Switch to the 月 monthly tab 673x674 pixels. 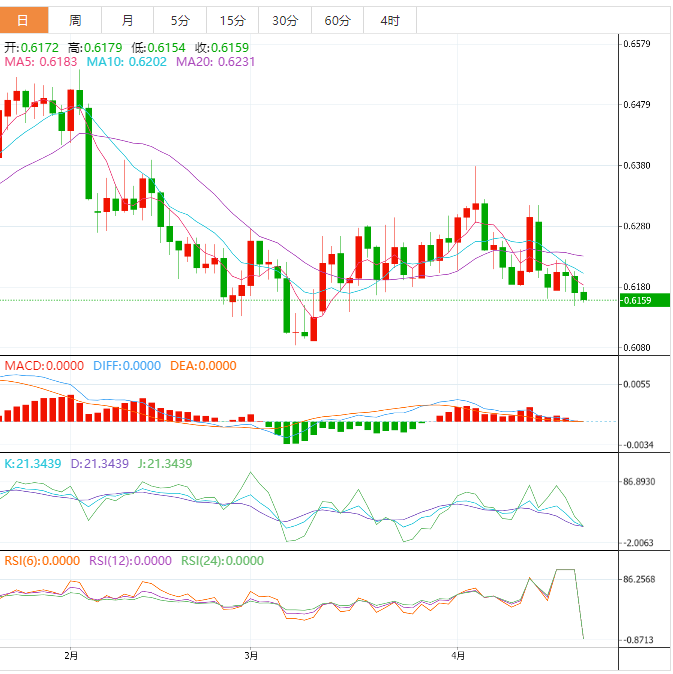(127, 20)
